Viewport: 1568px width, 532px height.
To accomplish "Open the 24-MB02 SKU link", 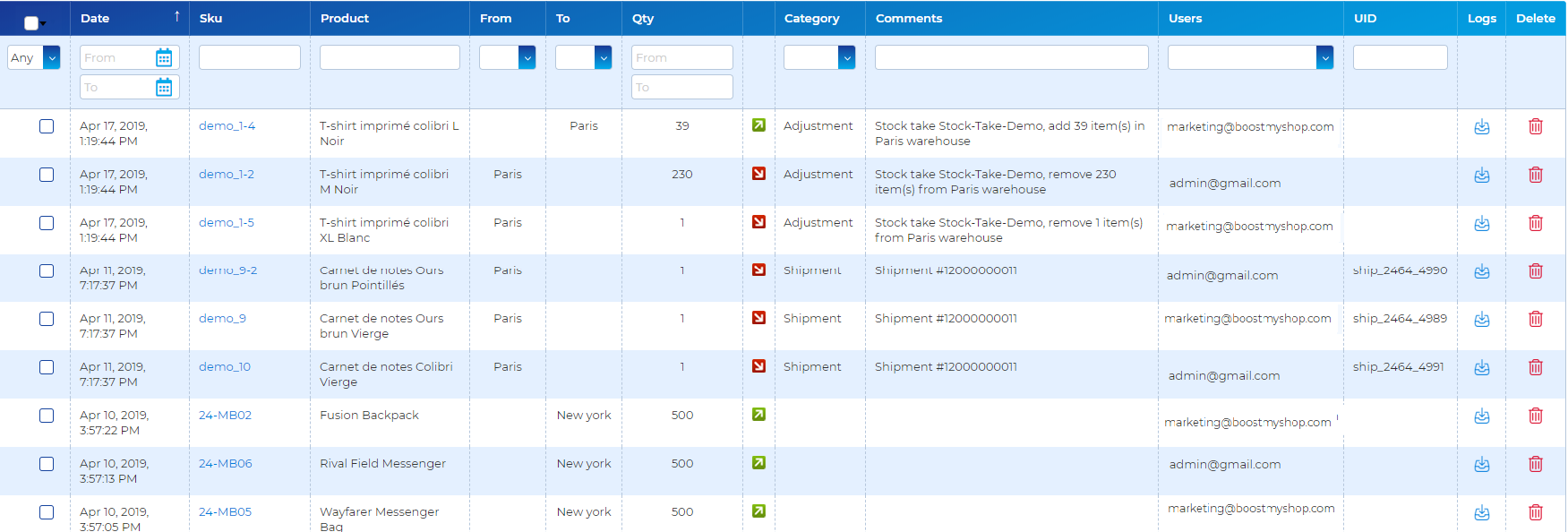I will tap(226, 415).
